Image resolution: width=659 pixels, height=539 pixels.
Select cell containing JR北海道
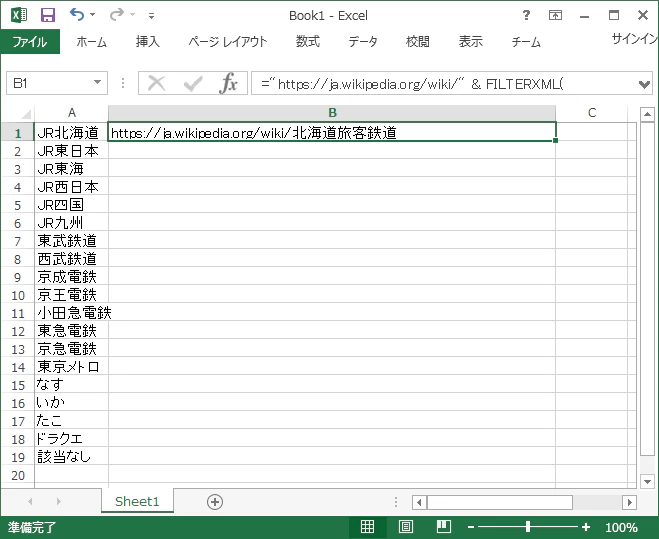point(71,132)
